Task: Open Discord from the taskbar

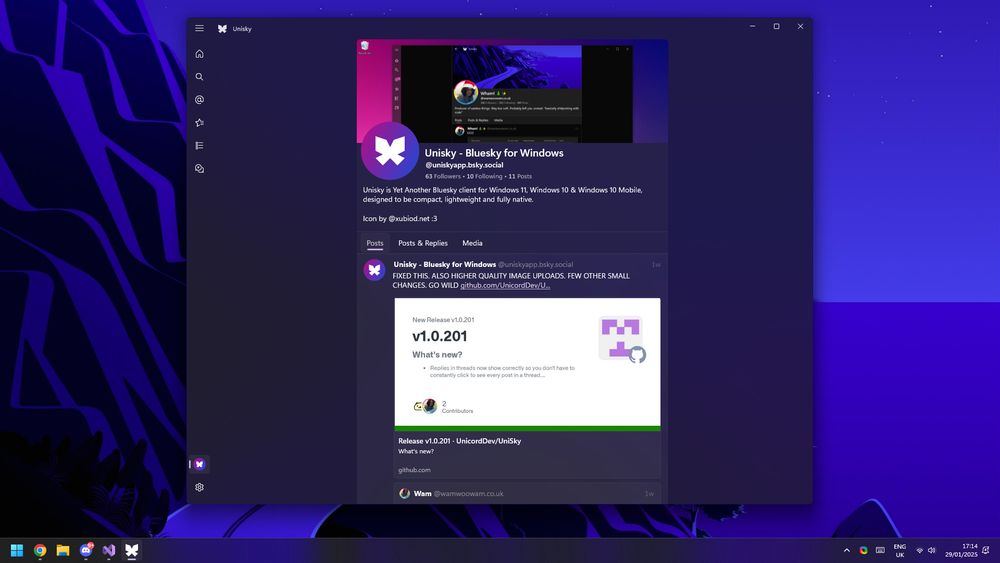Action: pyautogui.click(x=86, y=550)
